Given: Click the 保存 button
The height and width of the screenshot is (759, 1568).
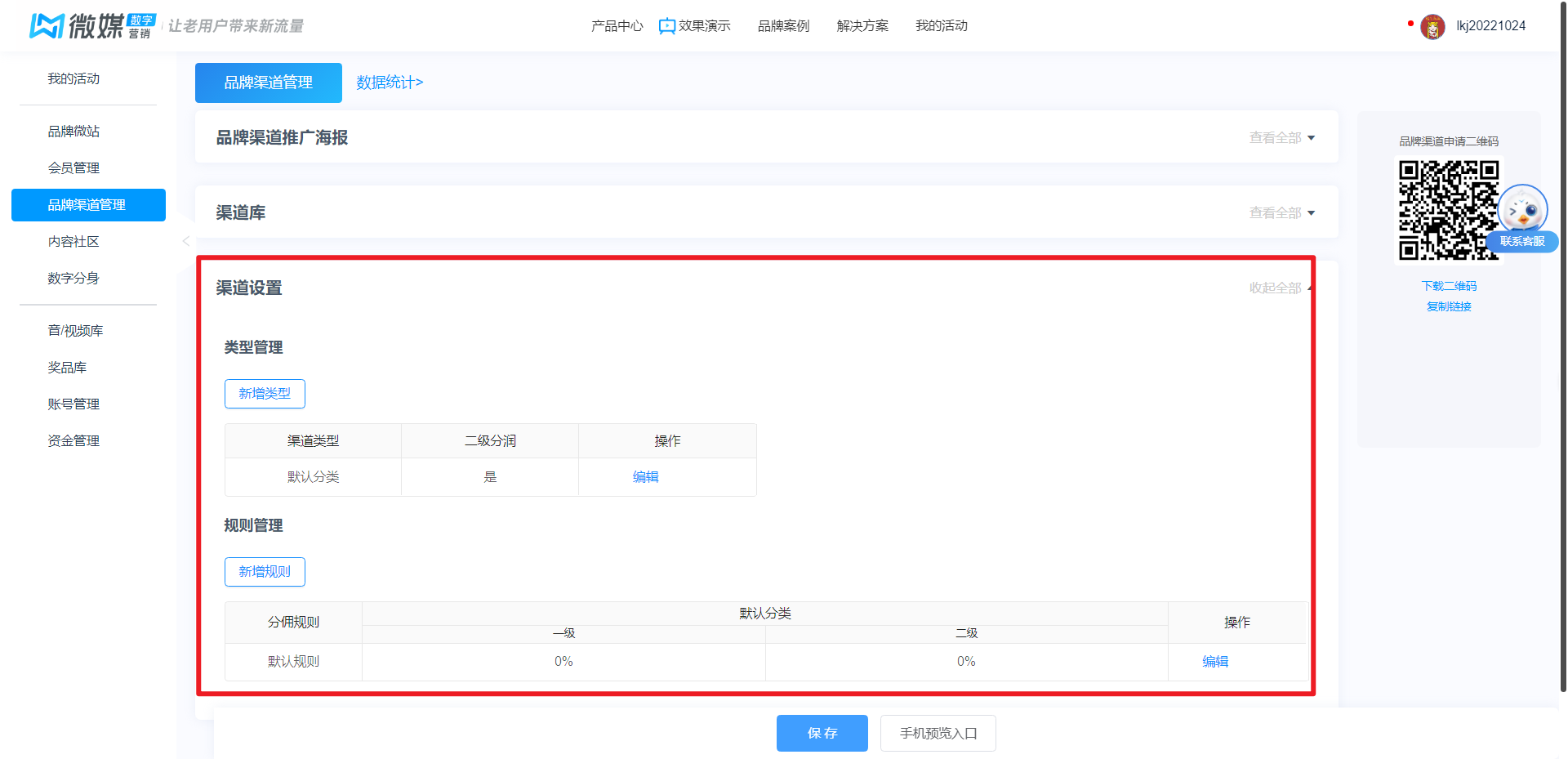Looking at the screenshot, I should 822,734.
